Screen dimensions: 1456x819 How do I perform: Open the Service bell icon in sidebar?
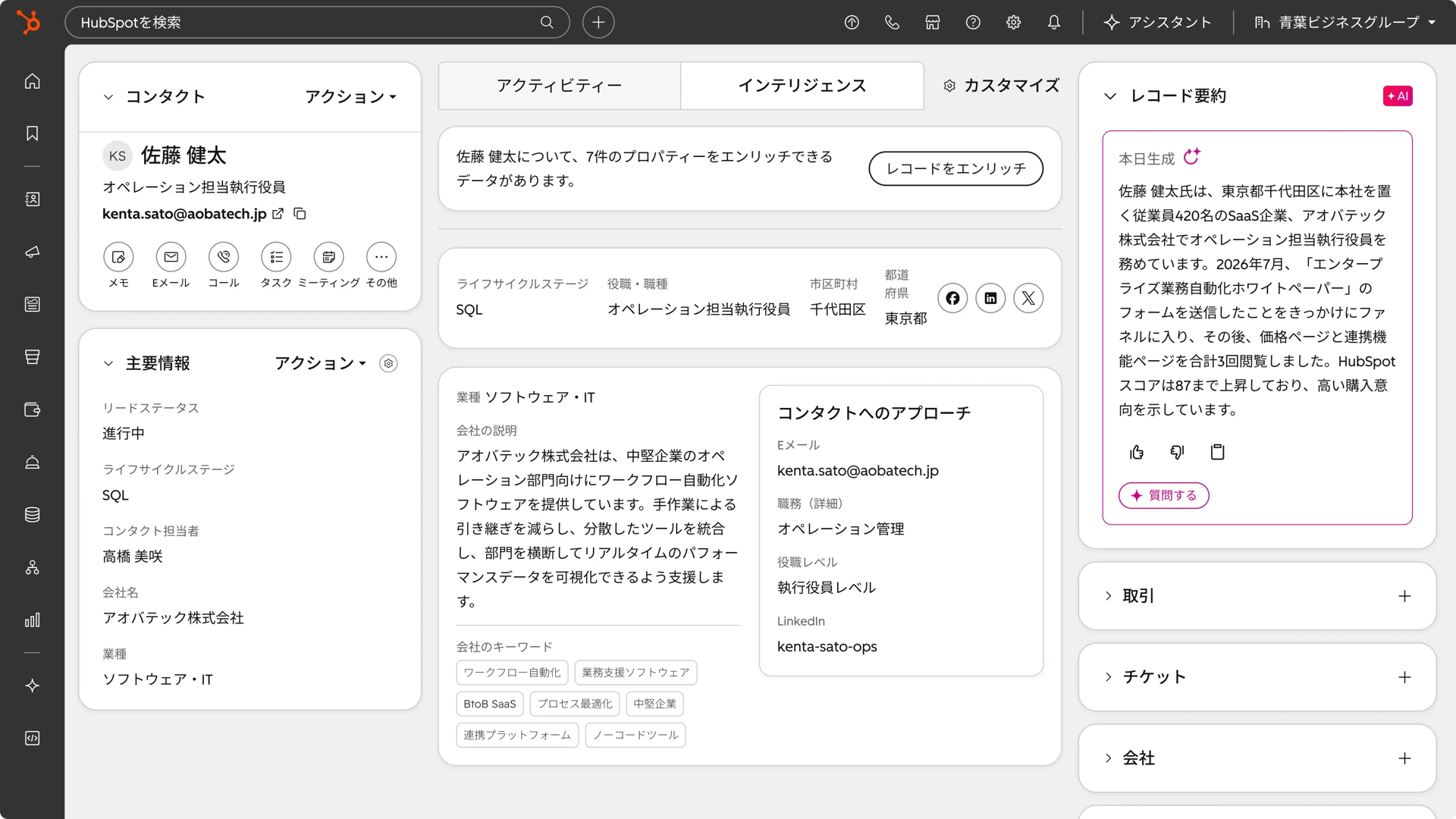[x=32, y=462]
